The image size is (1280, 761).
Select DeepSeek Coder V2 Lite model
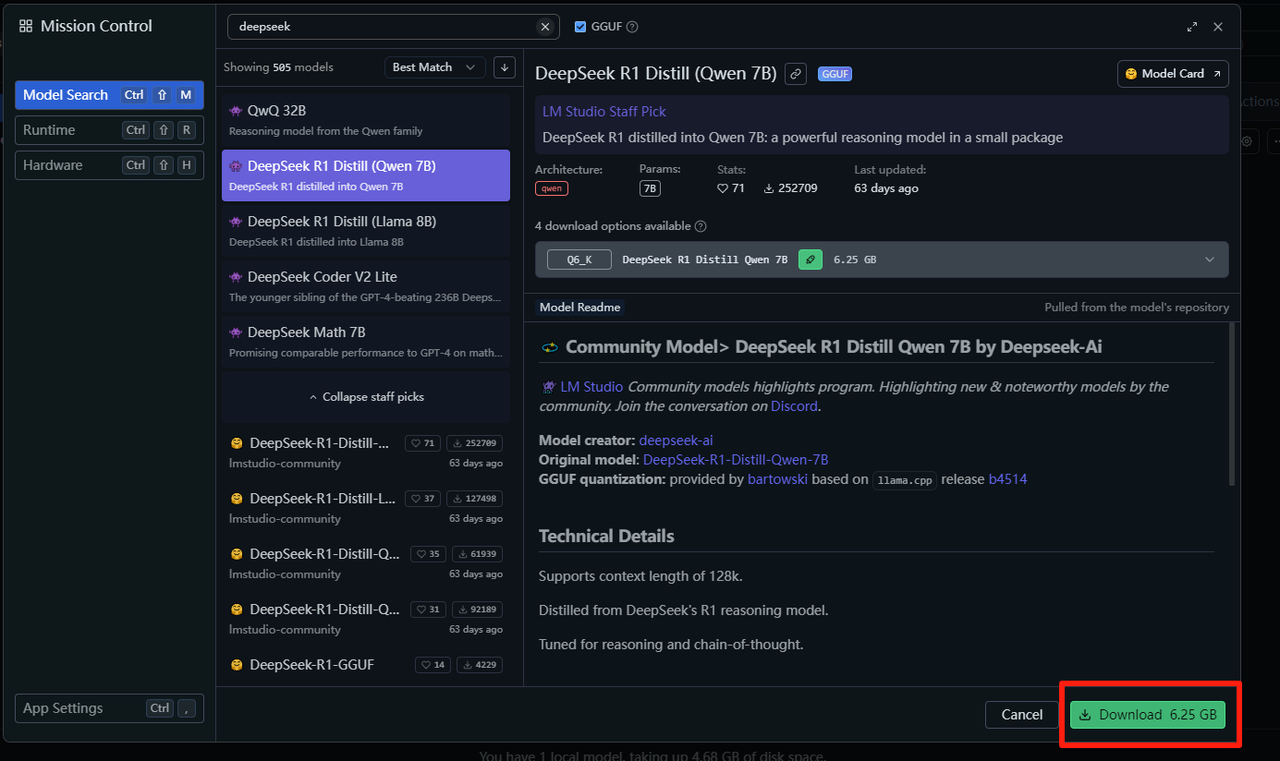click(x=366, y=286)
